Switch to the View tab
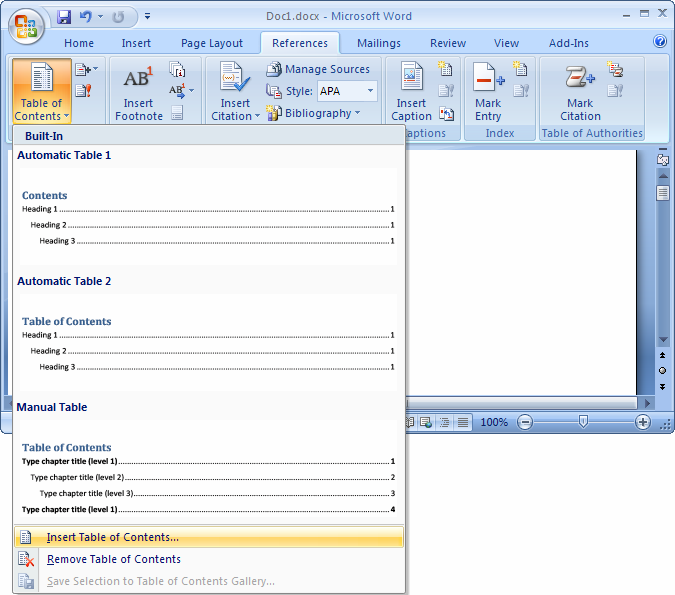 (506, 43)
